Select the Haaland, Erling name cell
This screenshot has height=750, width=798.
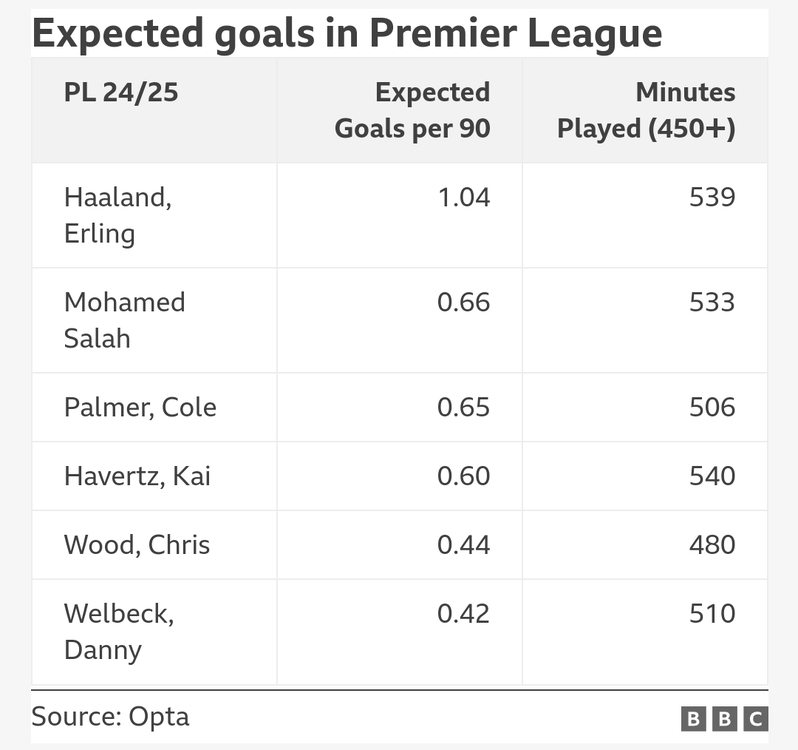154,215
